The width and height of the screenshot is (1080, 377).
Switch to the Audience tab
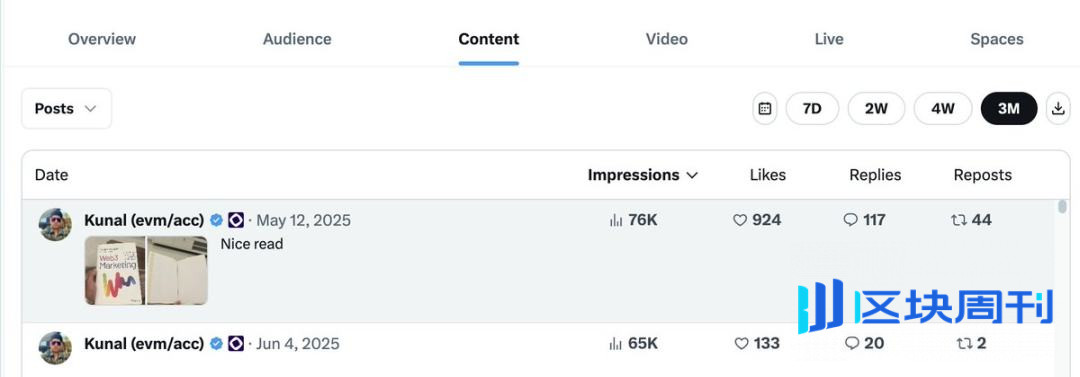click(x=297, y=39)
